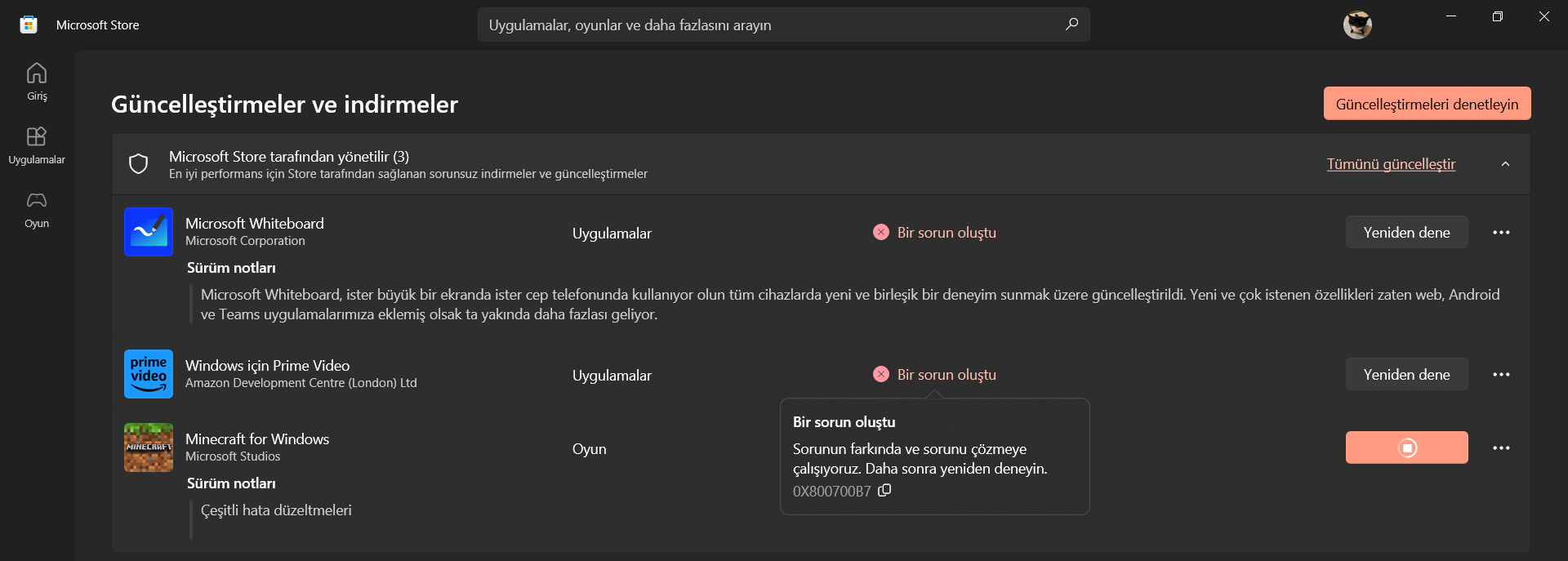The width and height of the screenshot is (1568, 561).
Task: Open more options for Microsoft Whiteboard
Action: click(x=1501, y=233)
